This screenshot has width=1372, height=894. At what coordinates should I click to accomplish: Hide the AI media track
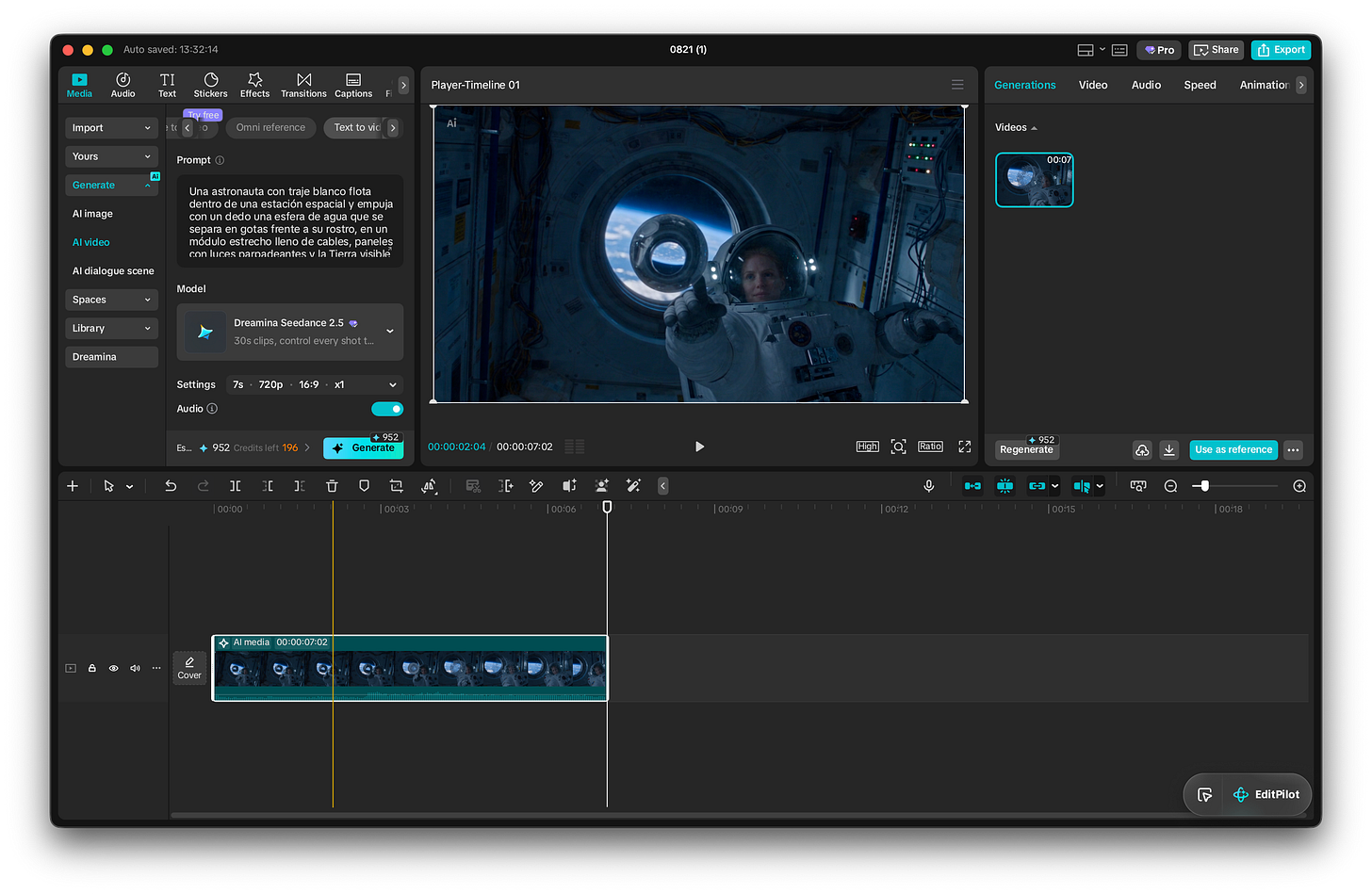click(x=113, y=668)
